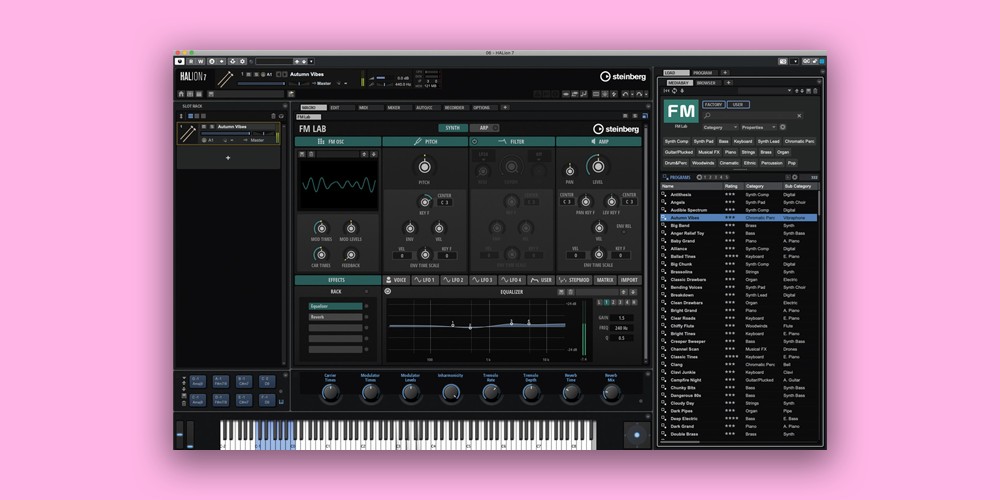This screenshot has width=1000, height=500.
Task: Open the LFO 1 tab
Action: [424, 280]
